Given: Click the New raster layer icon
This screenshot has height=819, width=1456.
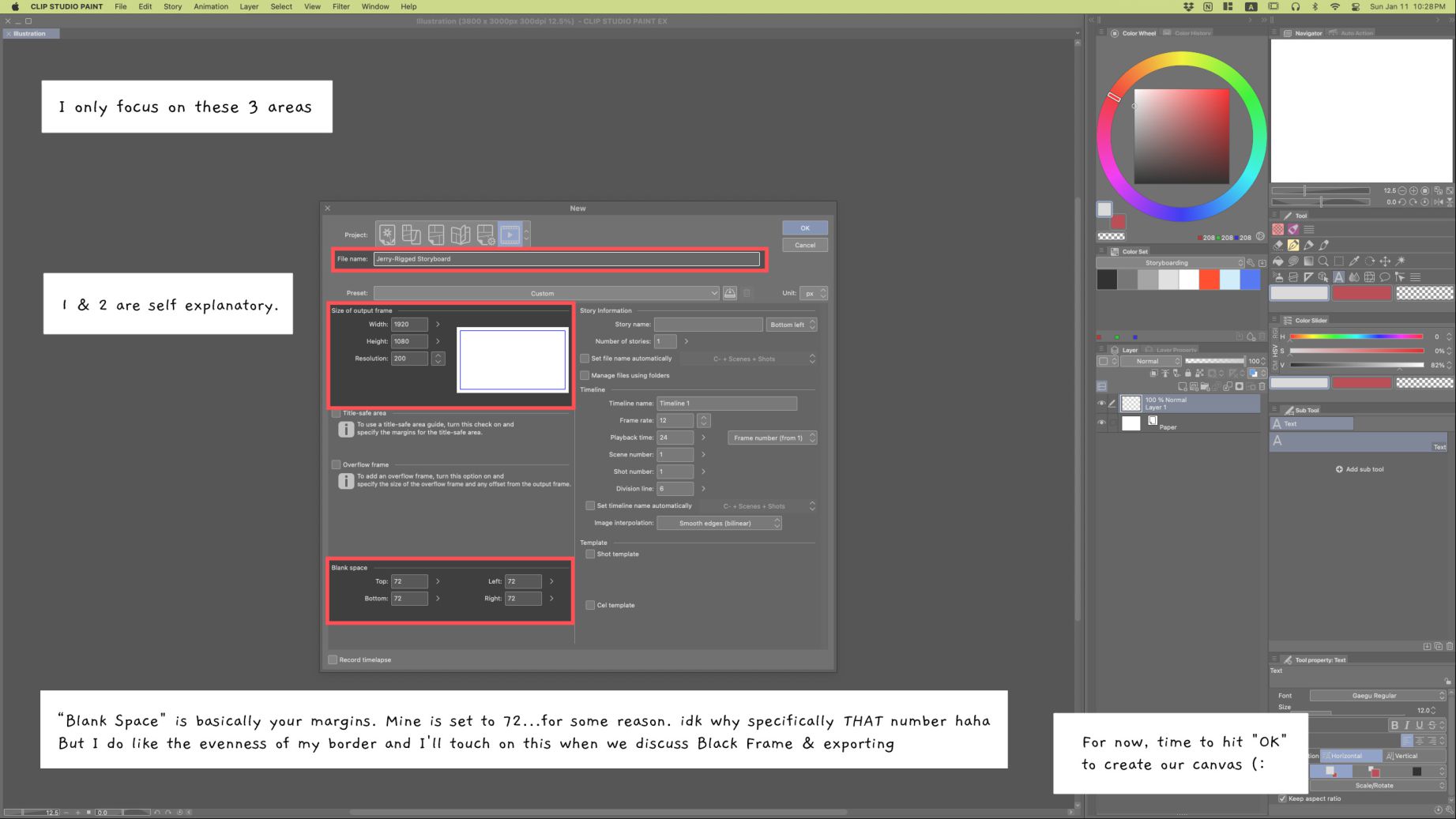Looking at the screenshot, I should click(1183, 386).
